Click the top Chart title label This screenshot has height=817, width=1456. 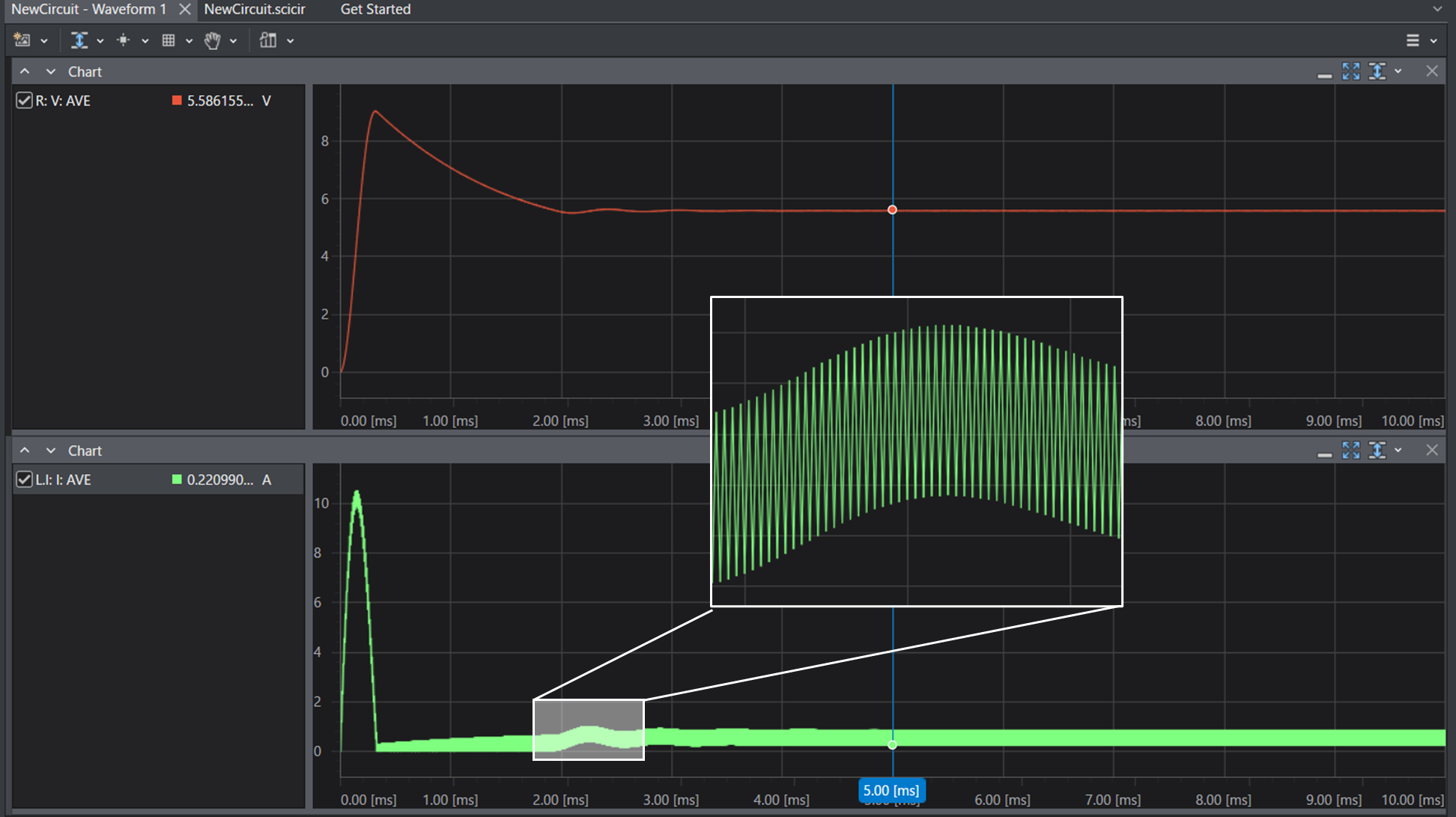point(85,71)
